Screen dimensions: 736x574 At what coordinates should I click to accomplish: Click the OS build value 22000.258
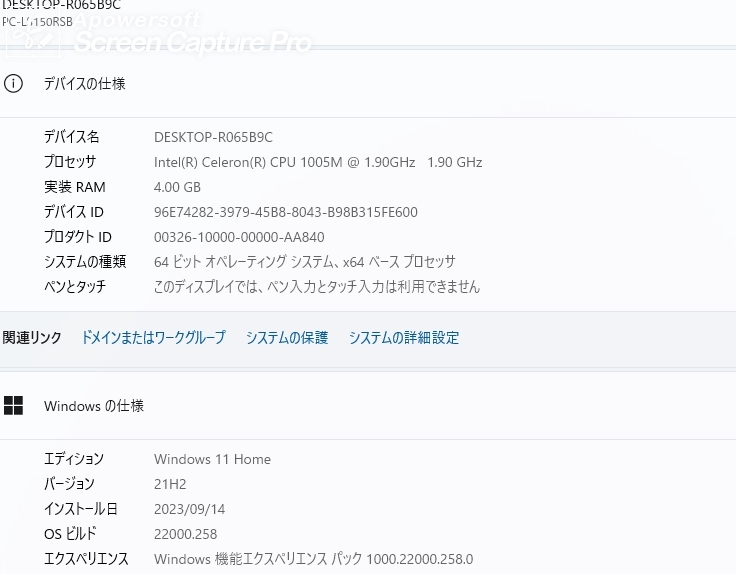[x=185, y=534]
